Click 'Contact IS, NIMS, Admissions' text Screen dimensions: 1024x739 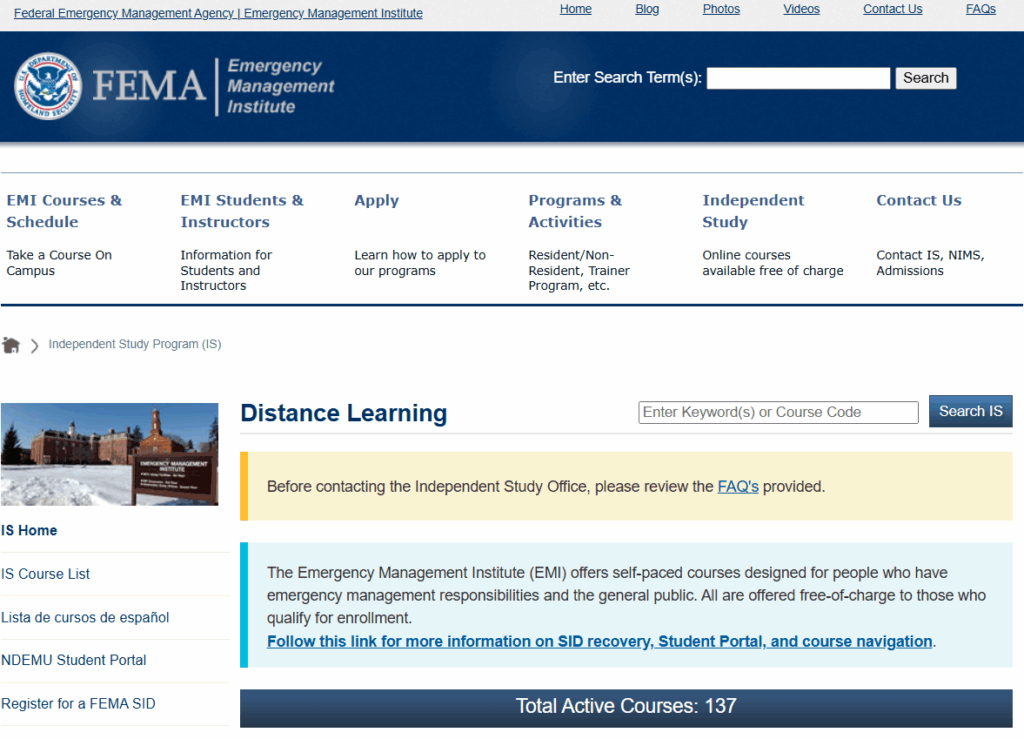click(x=930, y=262)
